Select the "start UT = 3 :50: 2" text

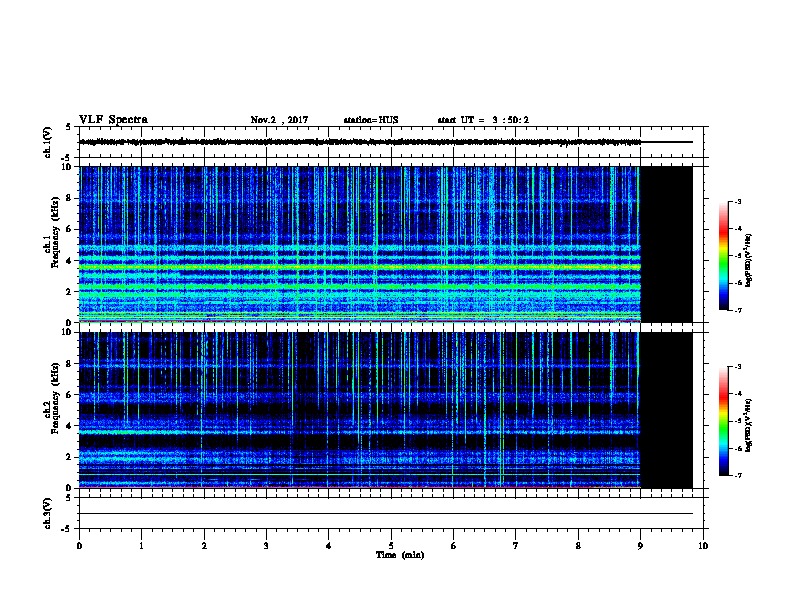[x=483, y=120]
